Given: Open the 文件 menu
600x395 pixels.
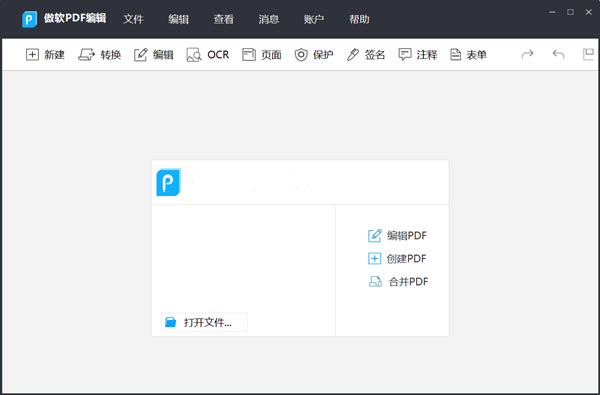Looking at the screenshot, I should [133, 19].
